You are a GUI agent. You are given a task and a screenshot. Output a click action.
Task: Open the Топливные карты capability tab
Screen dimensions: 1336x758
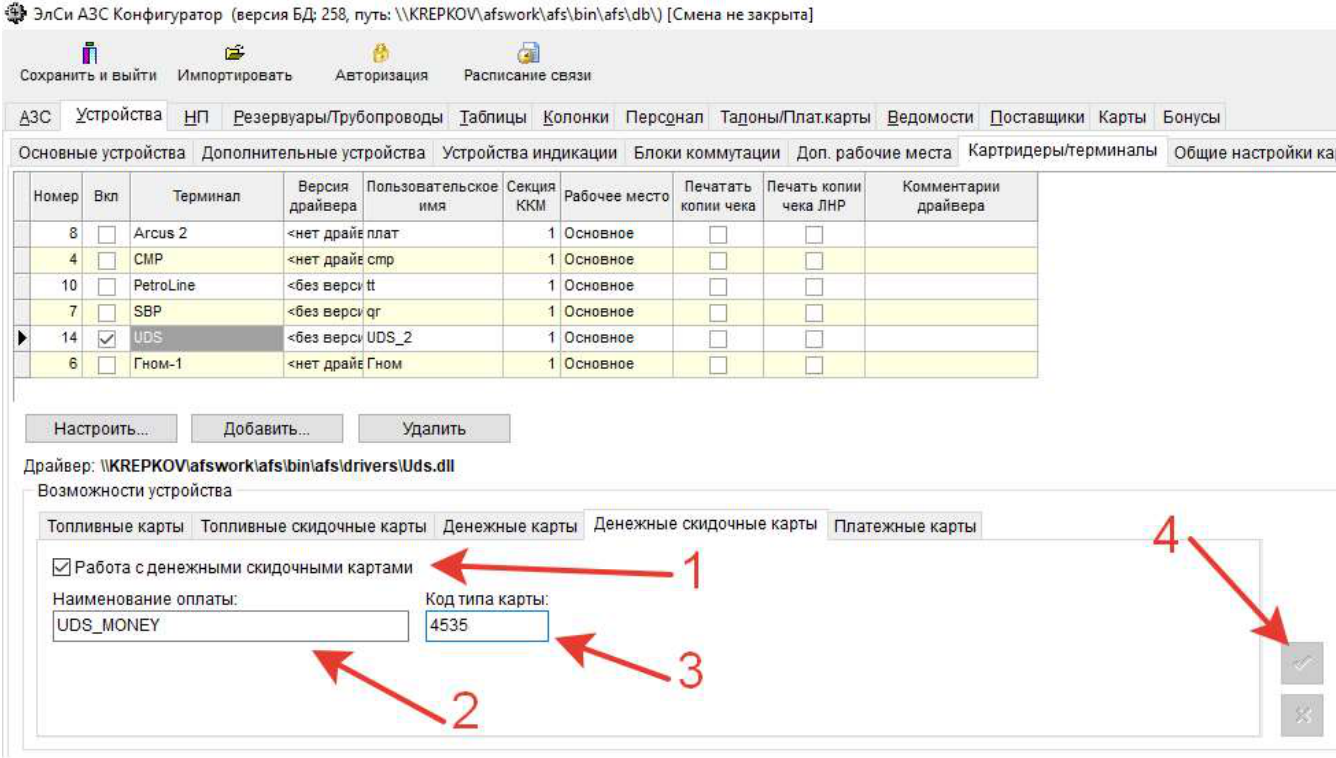pyautogui.click(x=115, y=526)
